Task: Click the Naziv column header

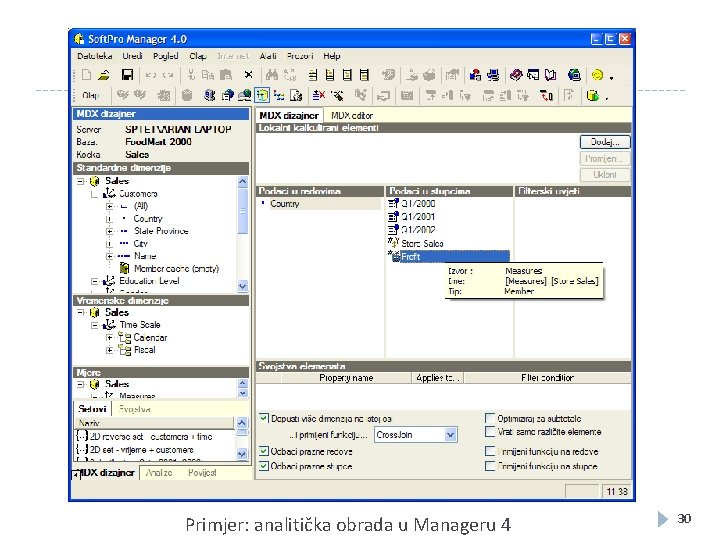Action: [154, 422]
